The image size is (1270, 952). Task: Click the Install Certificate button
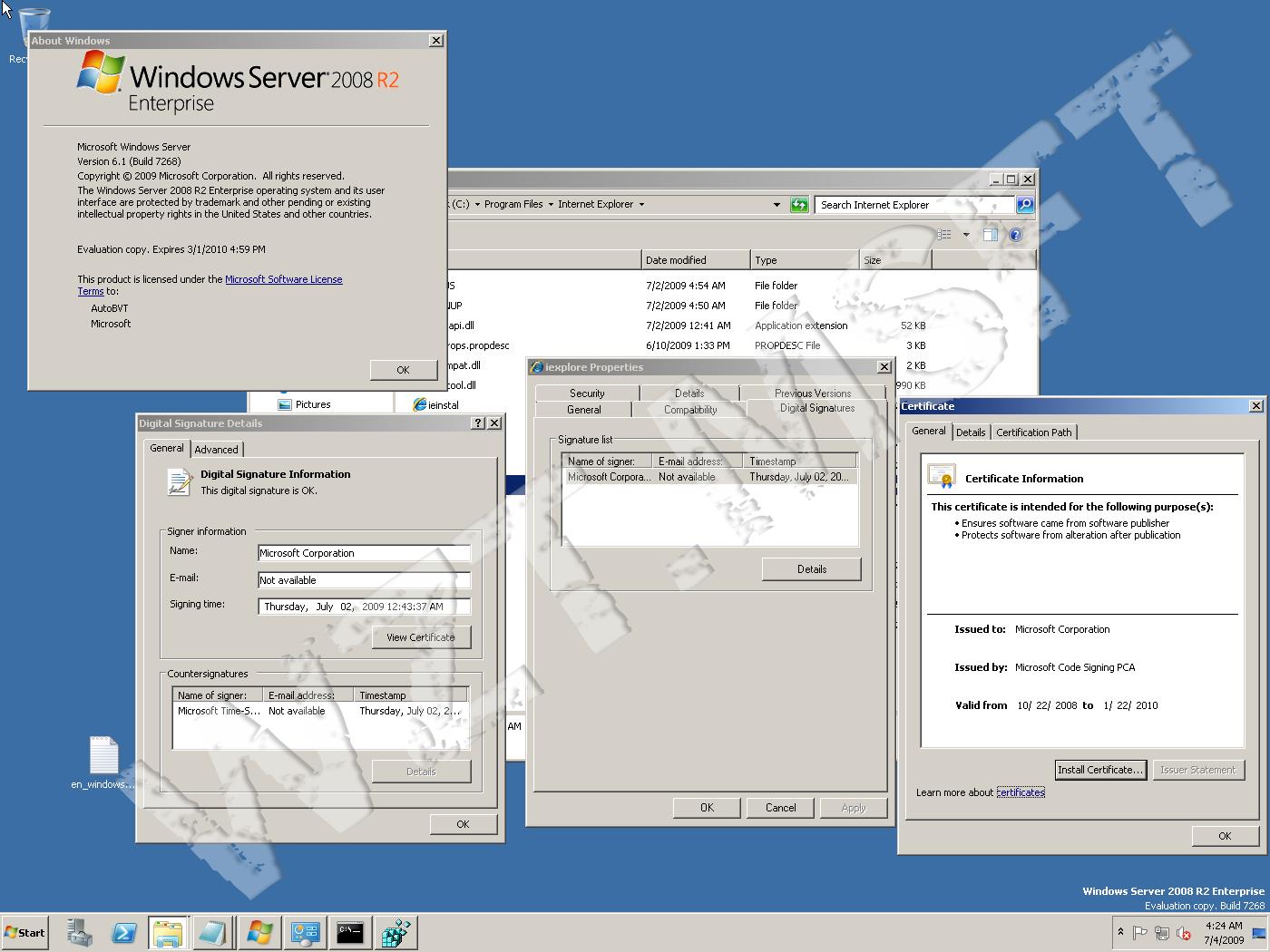click(x=1101, y=770)
